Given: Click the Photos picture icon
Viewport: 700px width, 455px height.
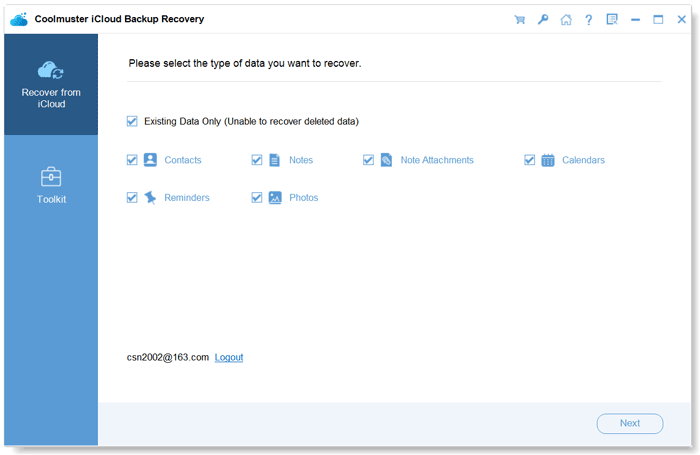Looking at the screenshot, I should (275, 198).
